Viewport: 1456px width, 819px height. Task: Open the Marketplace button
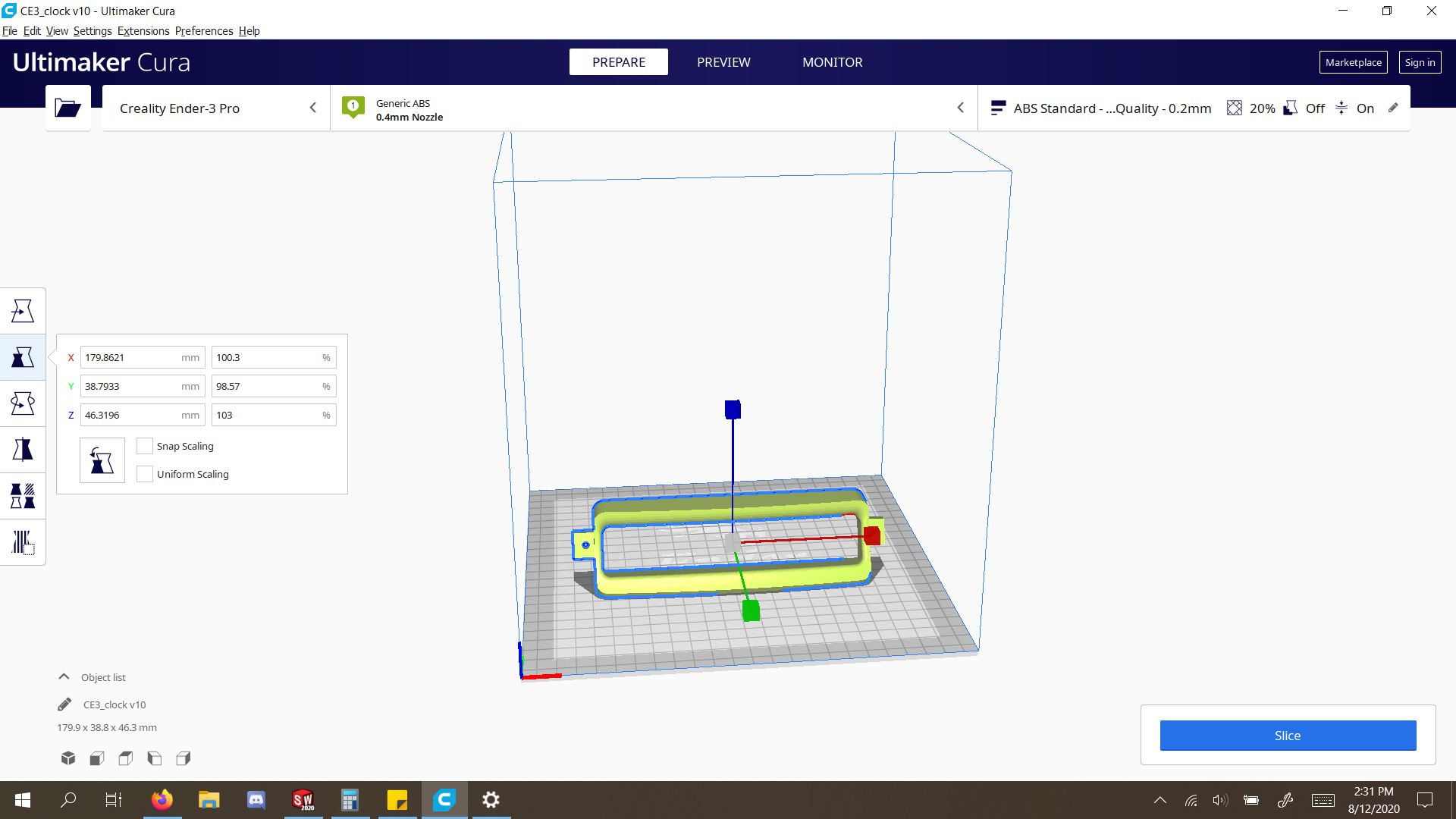tap(1353, 62)
